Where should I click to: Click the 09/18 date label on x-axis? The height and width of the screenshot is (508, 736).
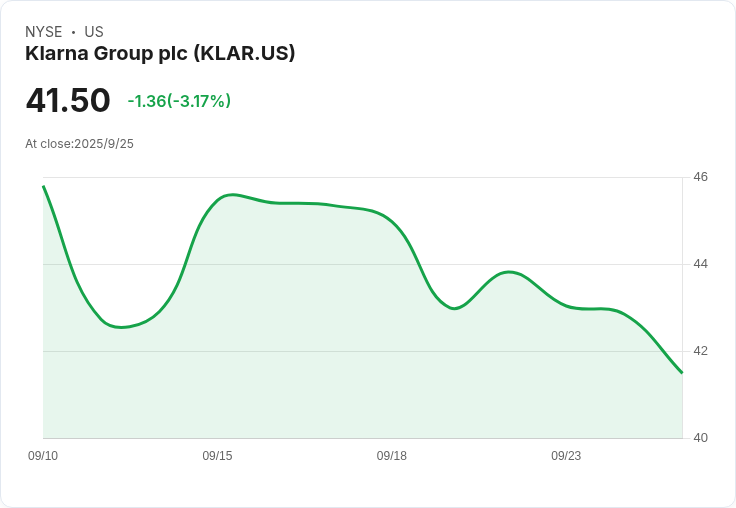[391, 456]
